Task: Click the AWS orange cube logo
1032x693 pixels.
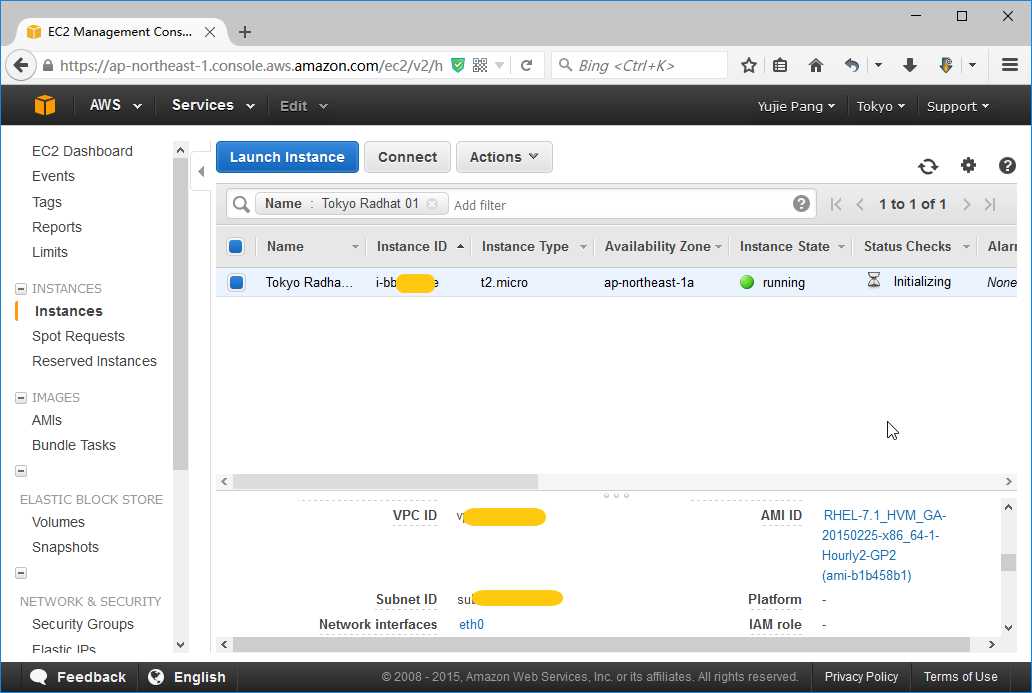Action: [x=45, y=105]
